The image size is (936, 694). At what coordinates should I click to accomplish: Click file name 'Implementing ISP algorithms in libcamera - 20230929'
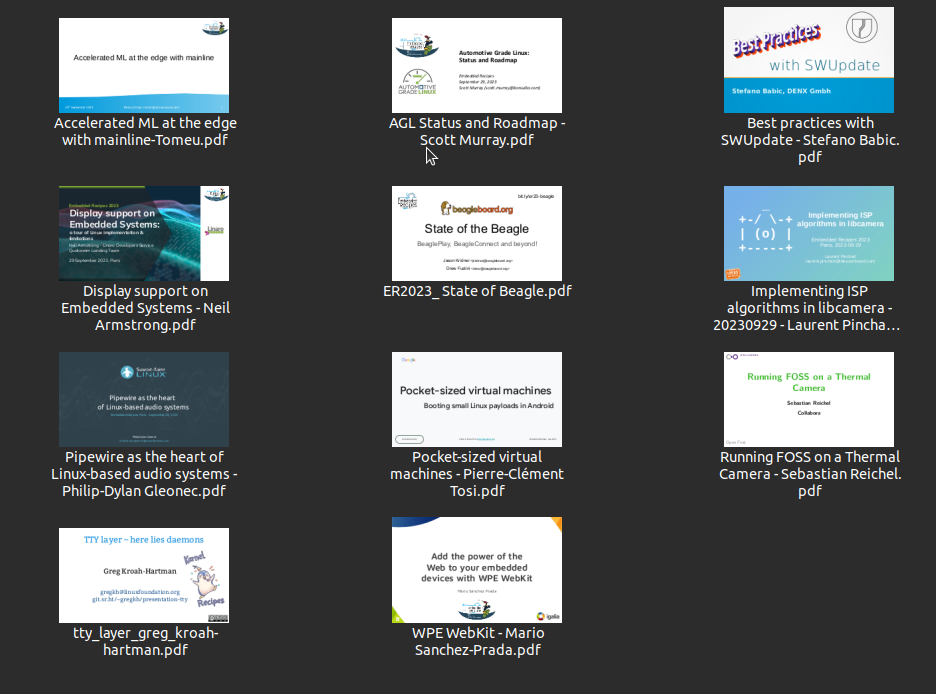[807, 308]
